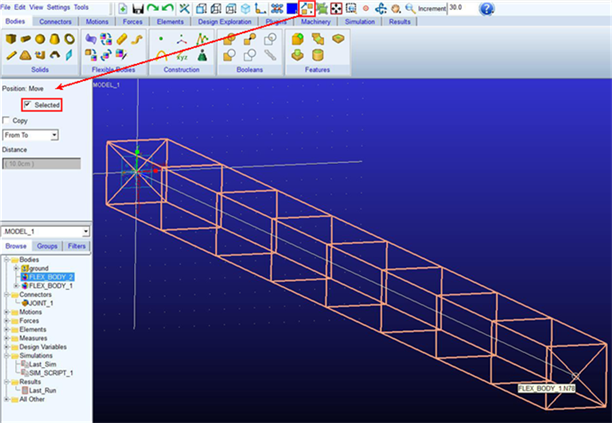Switch to the Connectors ribbon tab
Image resolution: width=612 pixels, height=423 pixels.
click(55, 22)
